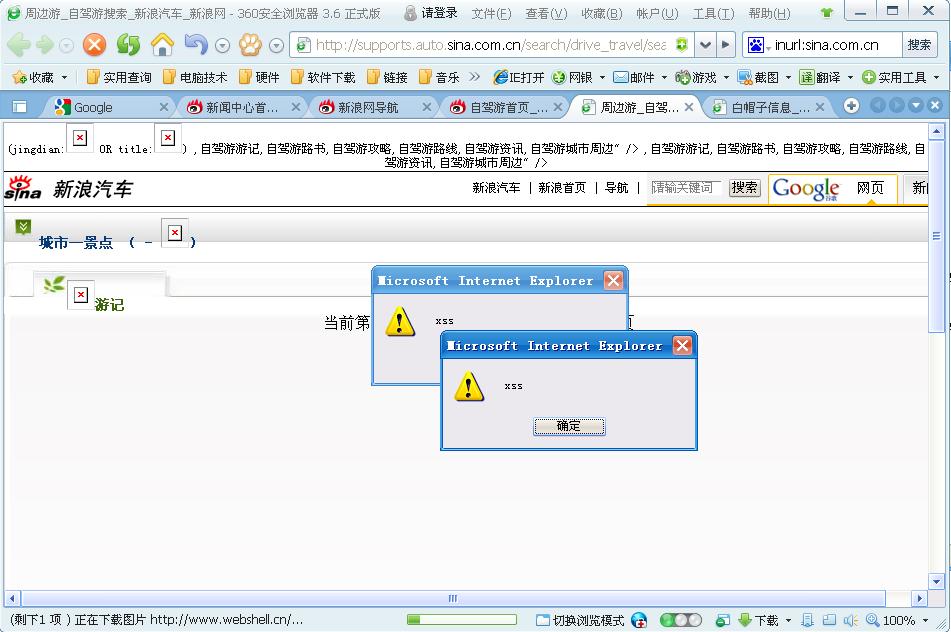Click the page's 搜索 button beside the keyword box
This screenshot has width=951, height=632.
click(x=745, y=188)
